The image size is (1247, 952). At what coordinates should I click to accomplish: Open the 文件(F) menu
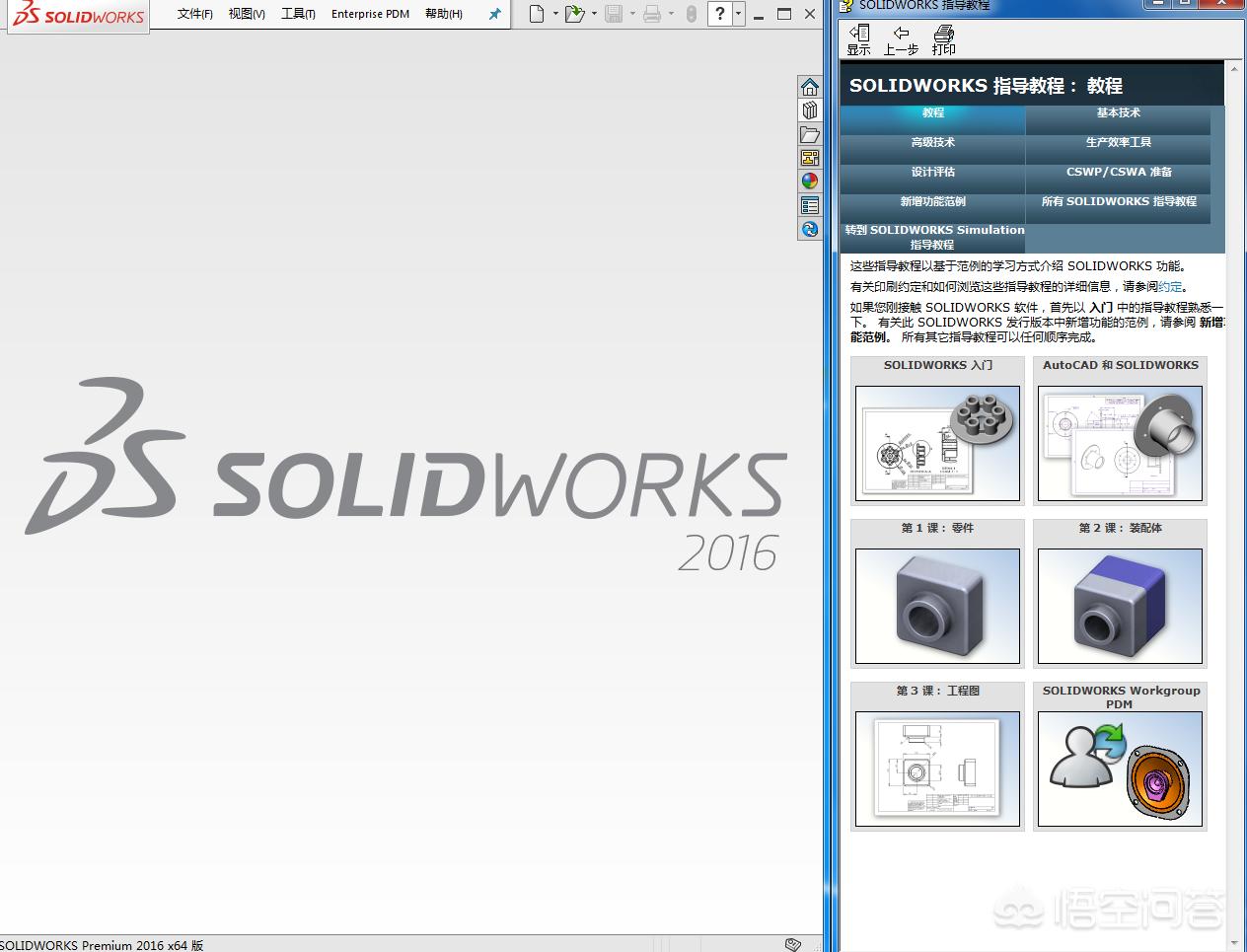pos(194,14)
